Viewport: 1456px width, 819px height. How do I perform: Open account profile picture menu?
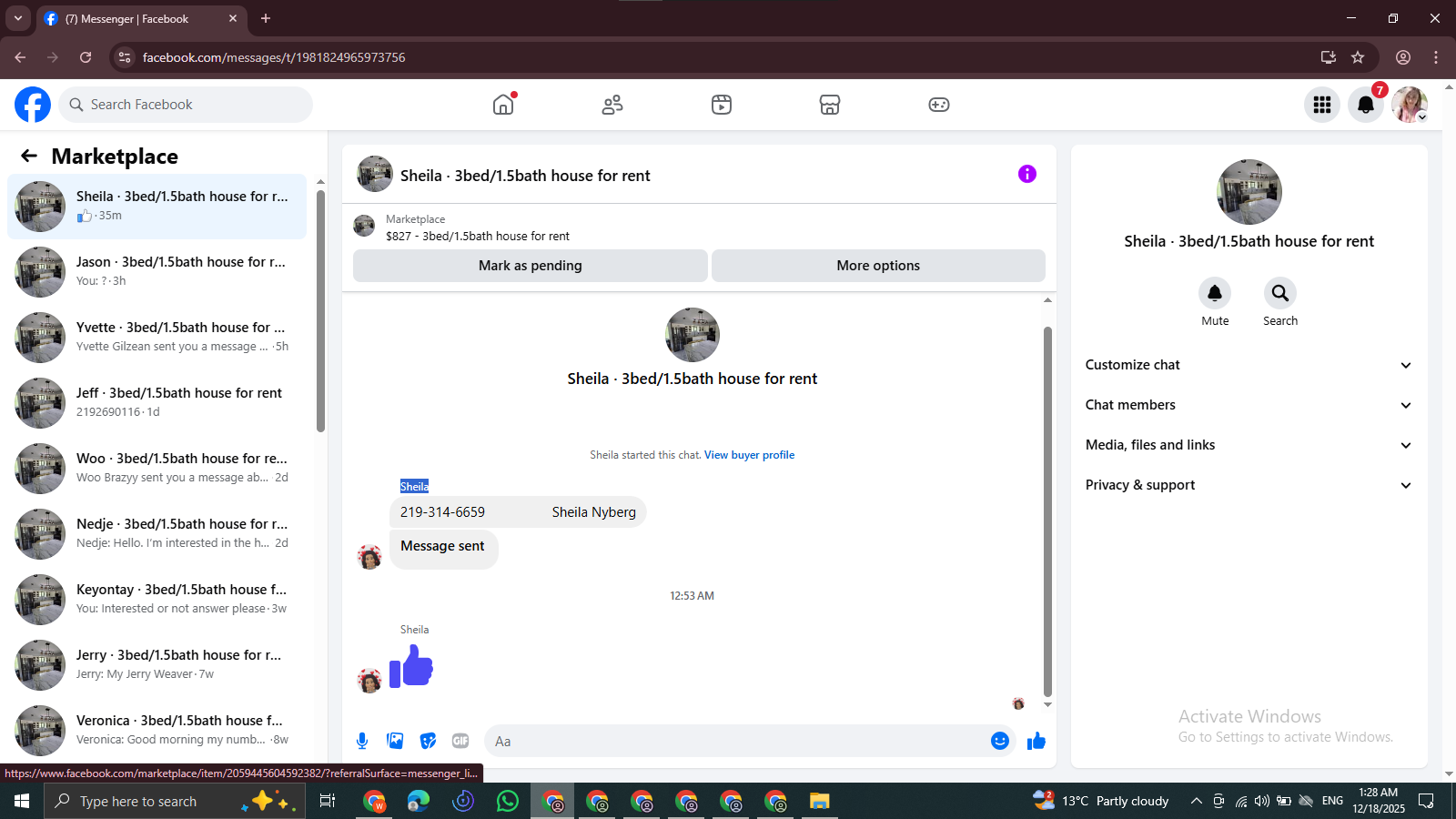pos(1410,105)
